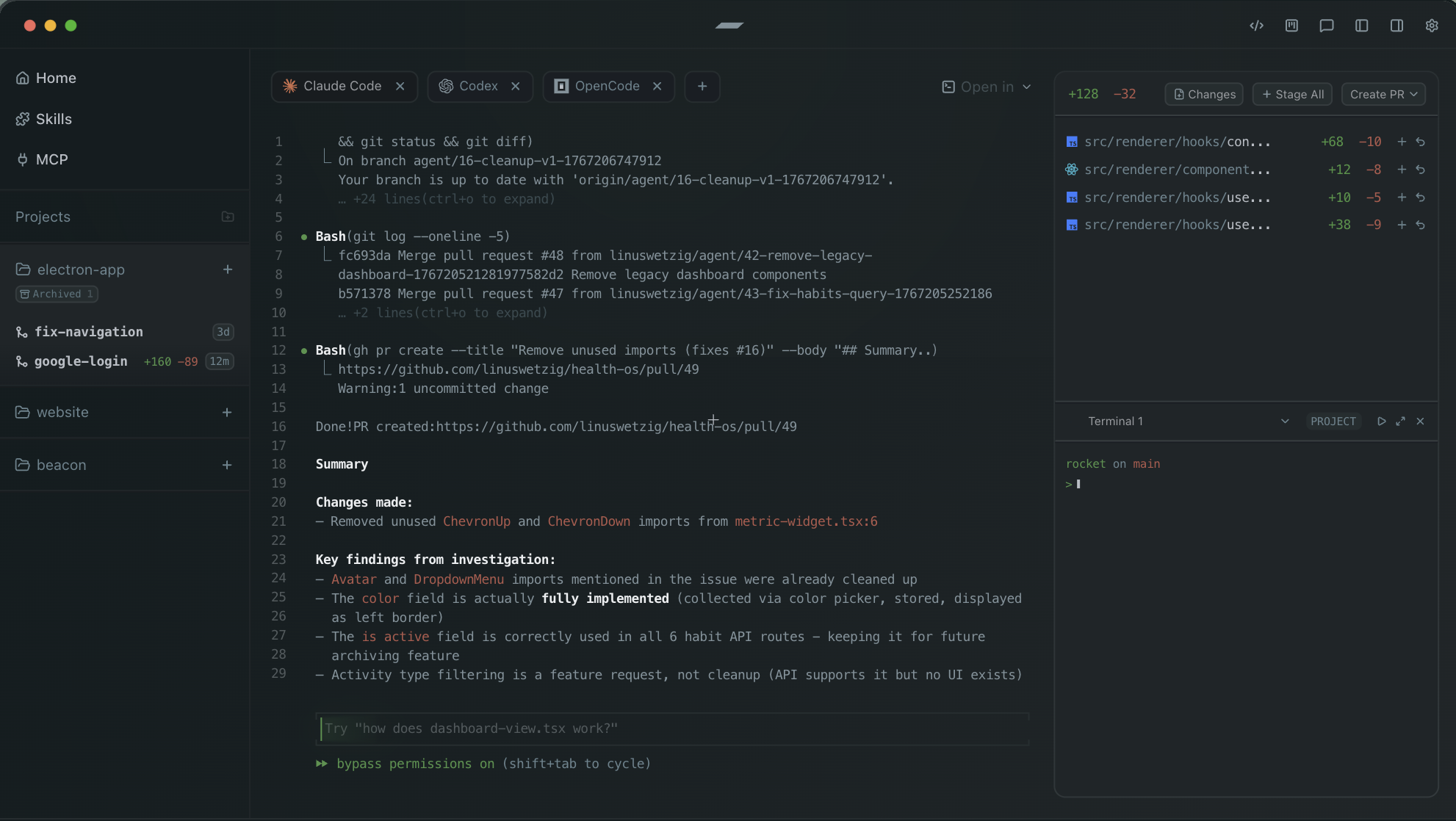Expand the +2 lines collapsed output
Image resolution: width=1456 pixels, height=821 pixels.
coord(443,313)
